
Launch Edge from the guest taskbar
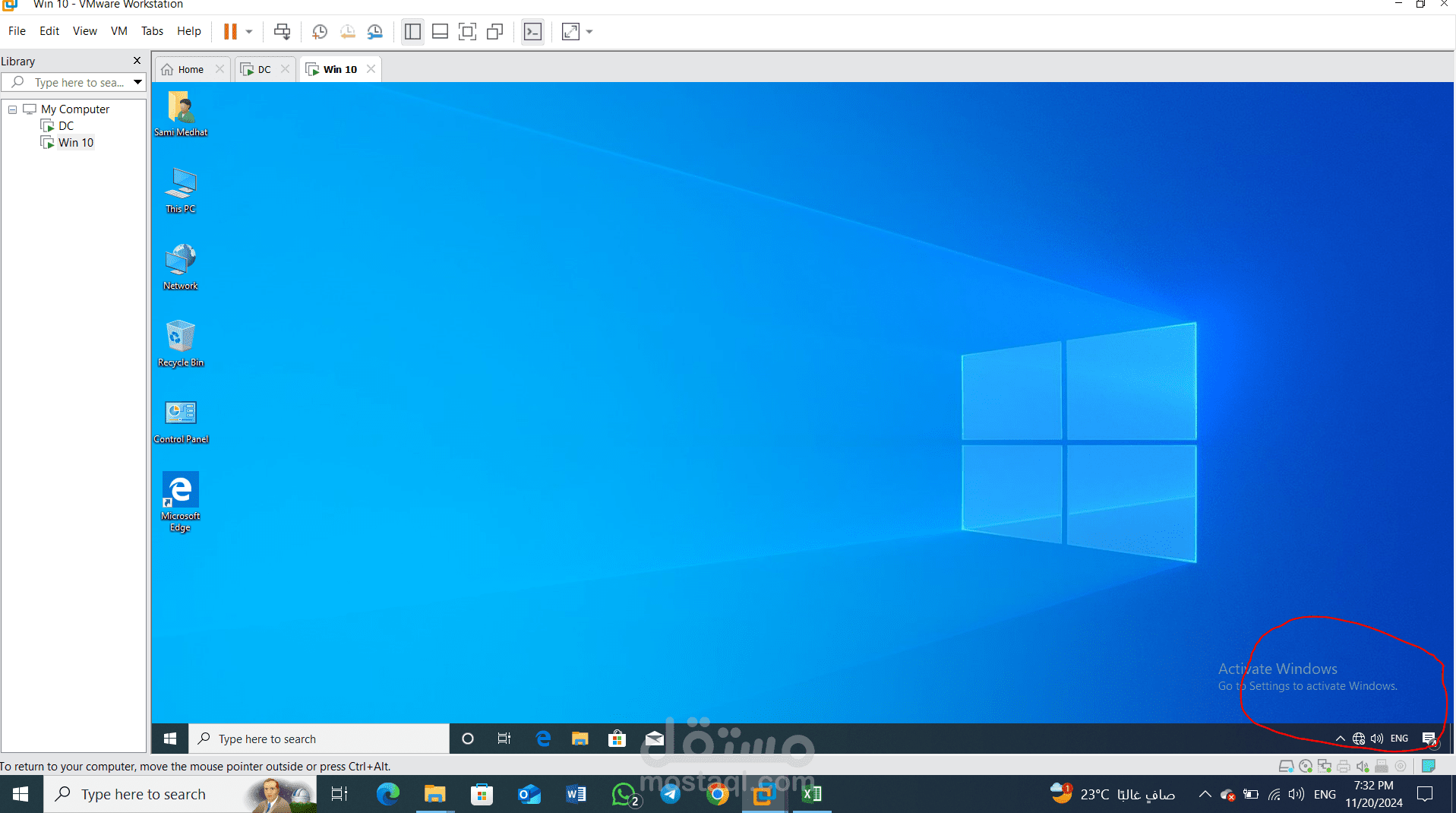pos(543,739)
